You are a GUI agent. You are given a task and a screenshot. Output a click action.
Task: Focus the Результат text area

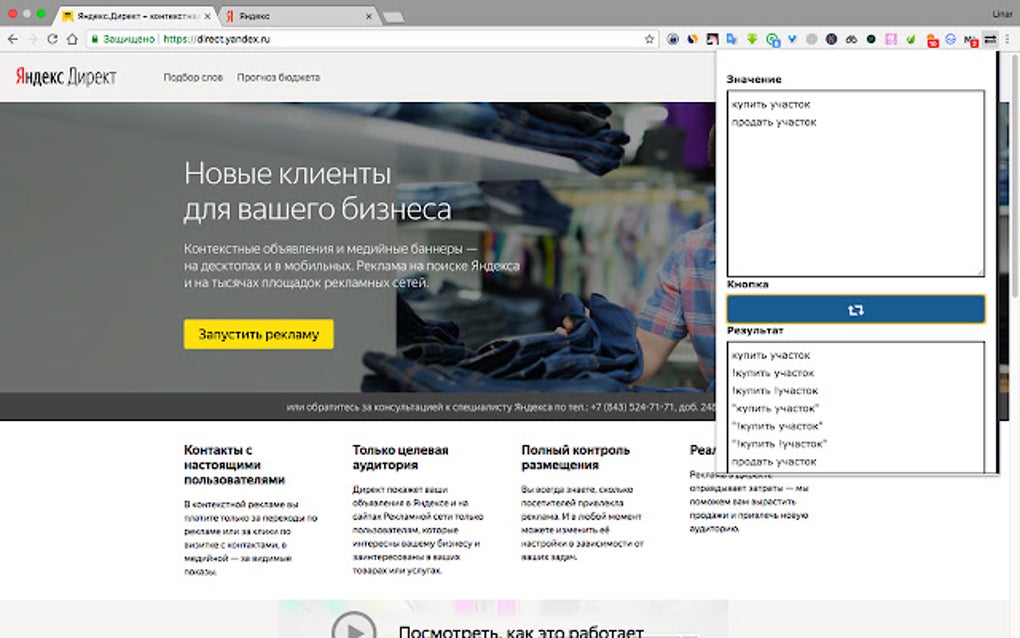pos(855,406)
